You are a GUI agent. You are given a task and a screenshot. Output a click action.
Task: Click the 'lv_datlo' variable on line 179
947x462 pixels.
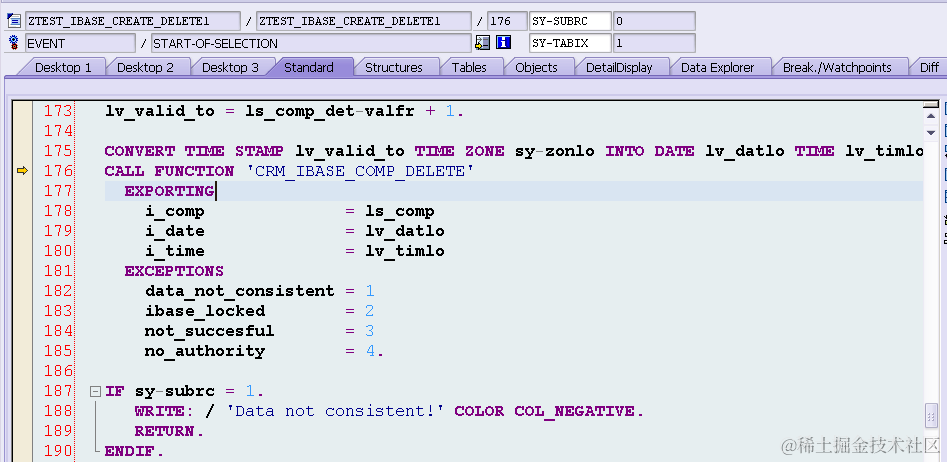(405, 231)
